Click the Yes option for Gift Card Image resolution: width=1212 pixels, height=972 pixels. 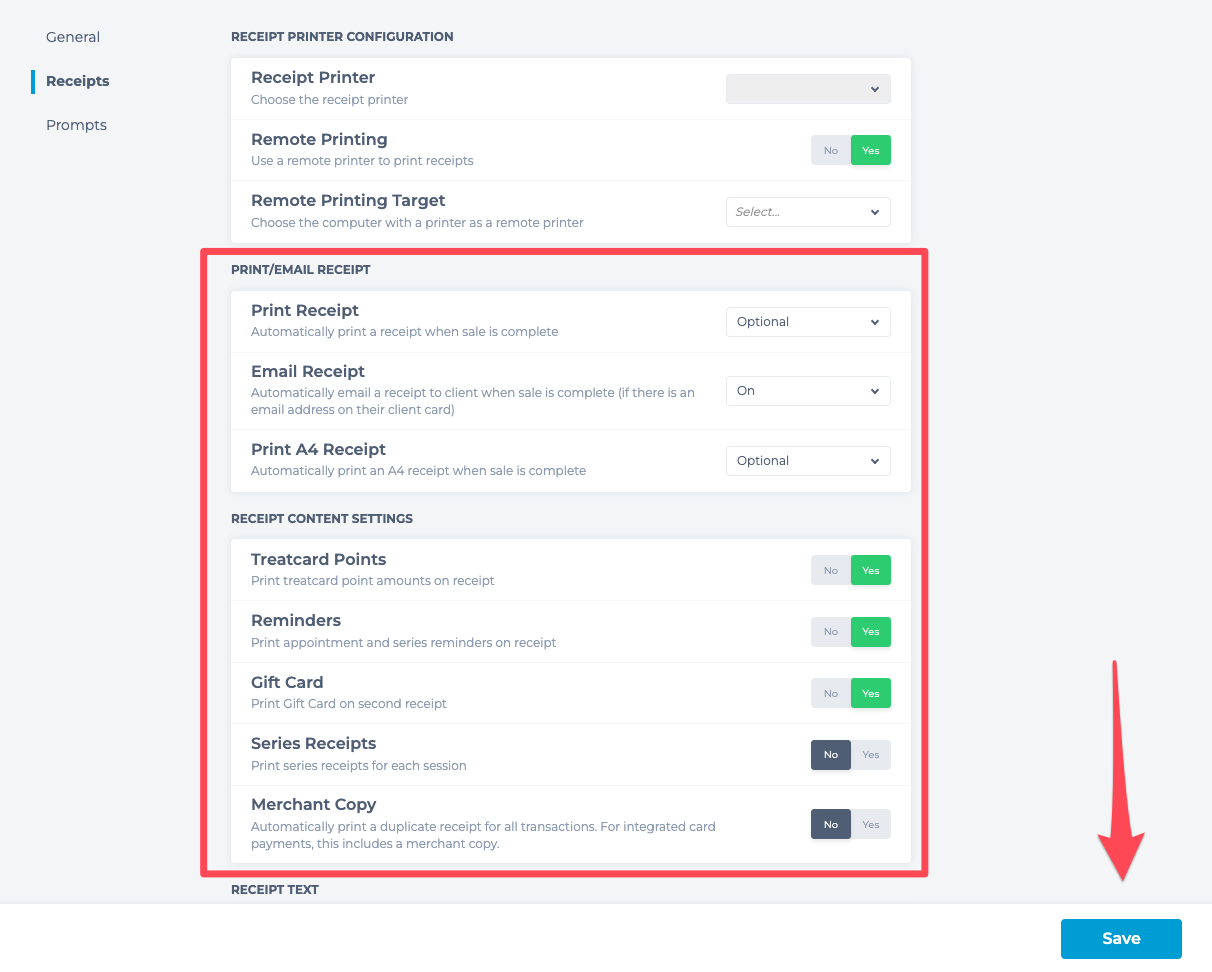pos(871,693)
